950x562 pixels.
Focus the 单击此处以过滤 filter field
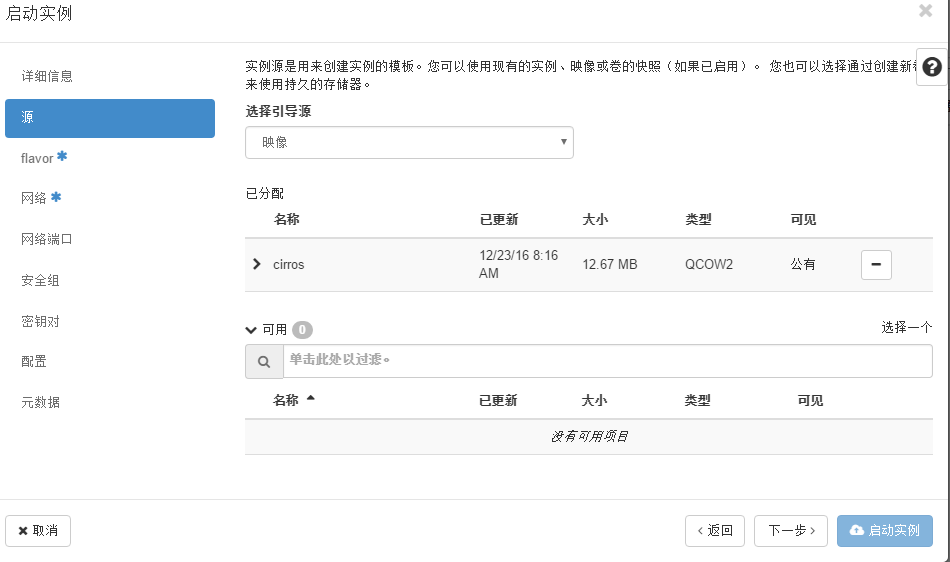tap(608, 361)
